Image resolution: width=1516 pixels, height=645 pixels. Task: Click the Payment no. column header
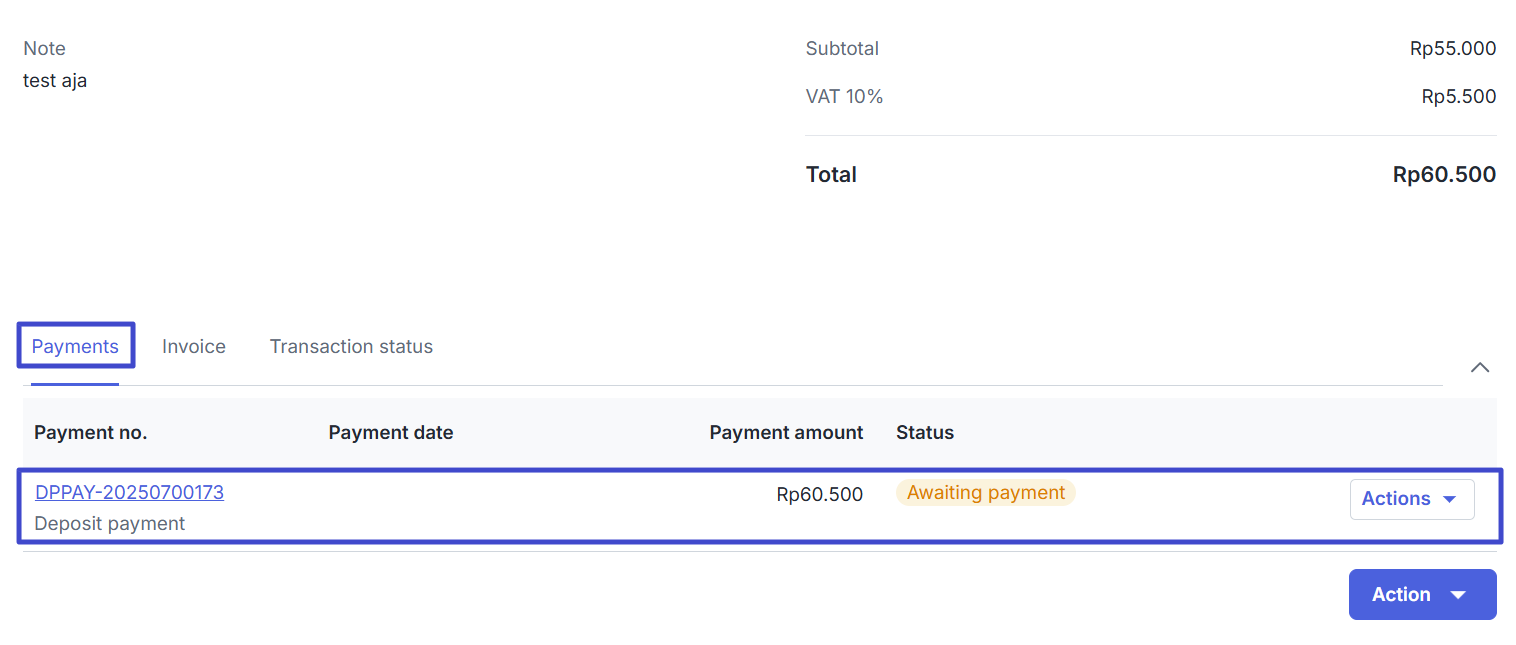pyautogui.click(x=91, y=433)
